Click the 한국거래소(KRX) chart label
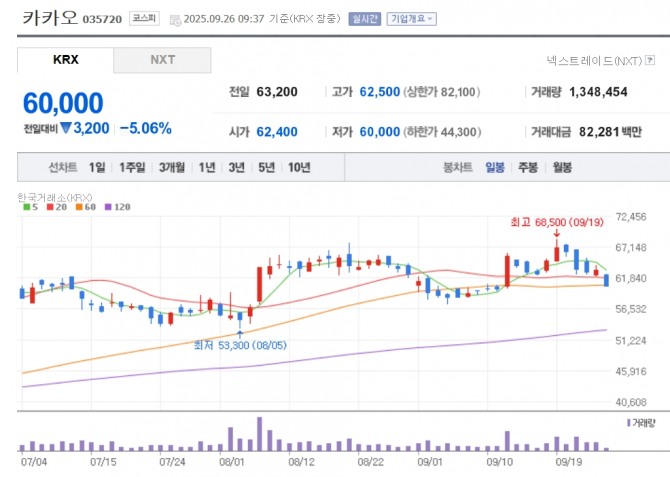Viewport: 670px width, 477px height. click(x=55, y=197)
